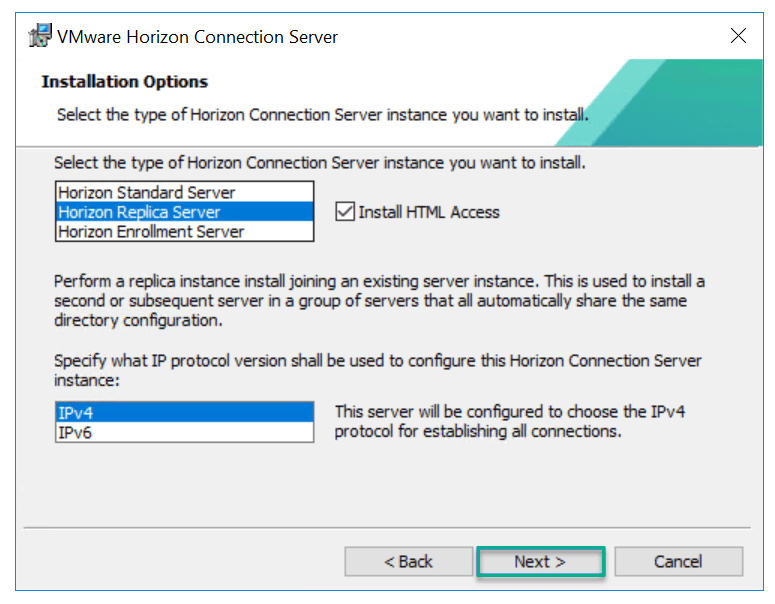
Task: Choose Horizon Replica Server in the list
Action: point(139,212)
